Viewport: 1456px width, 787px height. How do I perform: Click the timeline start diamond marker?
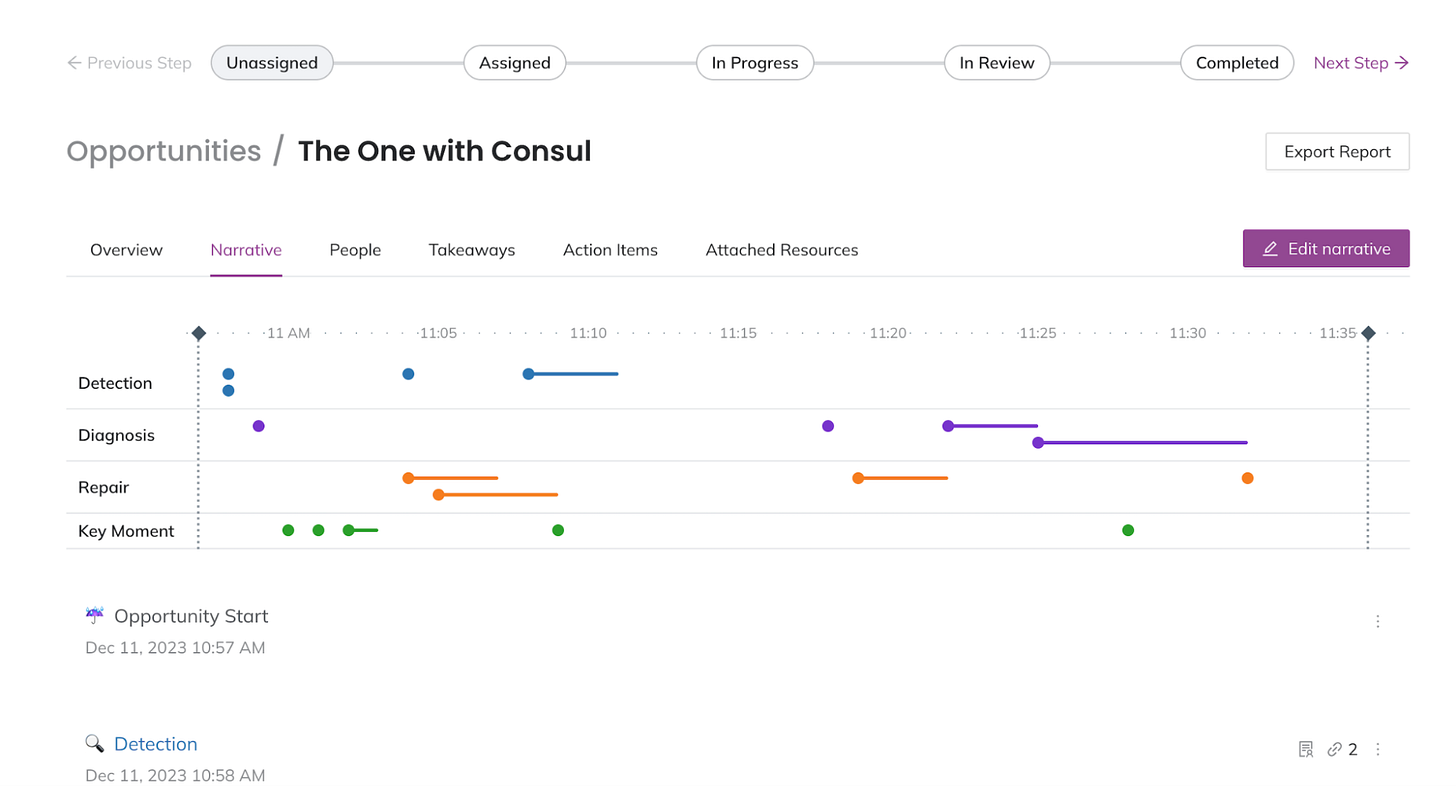pyautogui.click(x=198, y=333)
